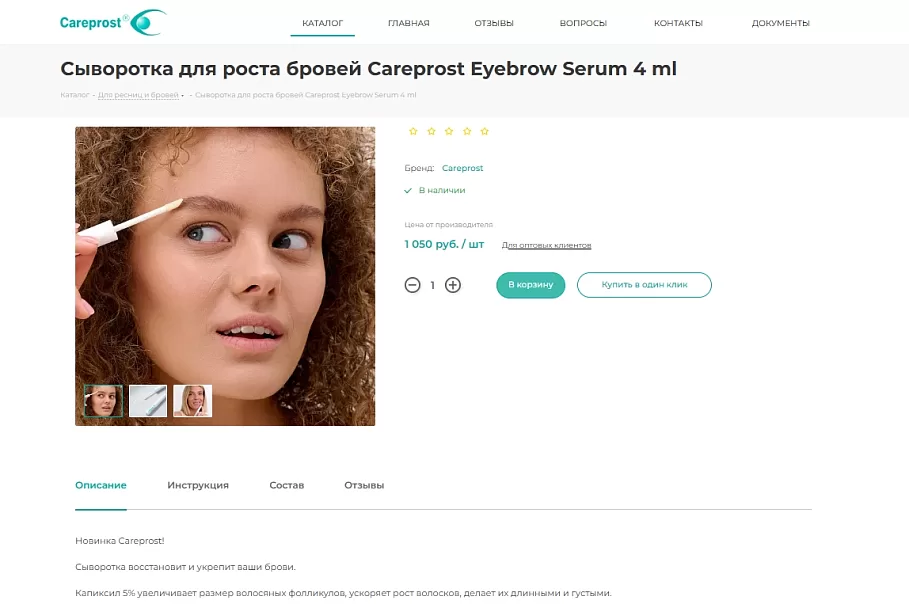
Task: Click the Careprost eye logo
Action: tap(113, 23)
